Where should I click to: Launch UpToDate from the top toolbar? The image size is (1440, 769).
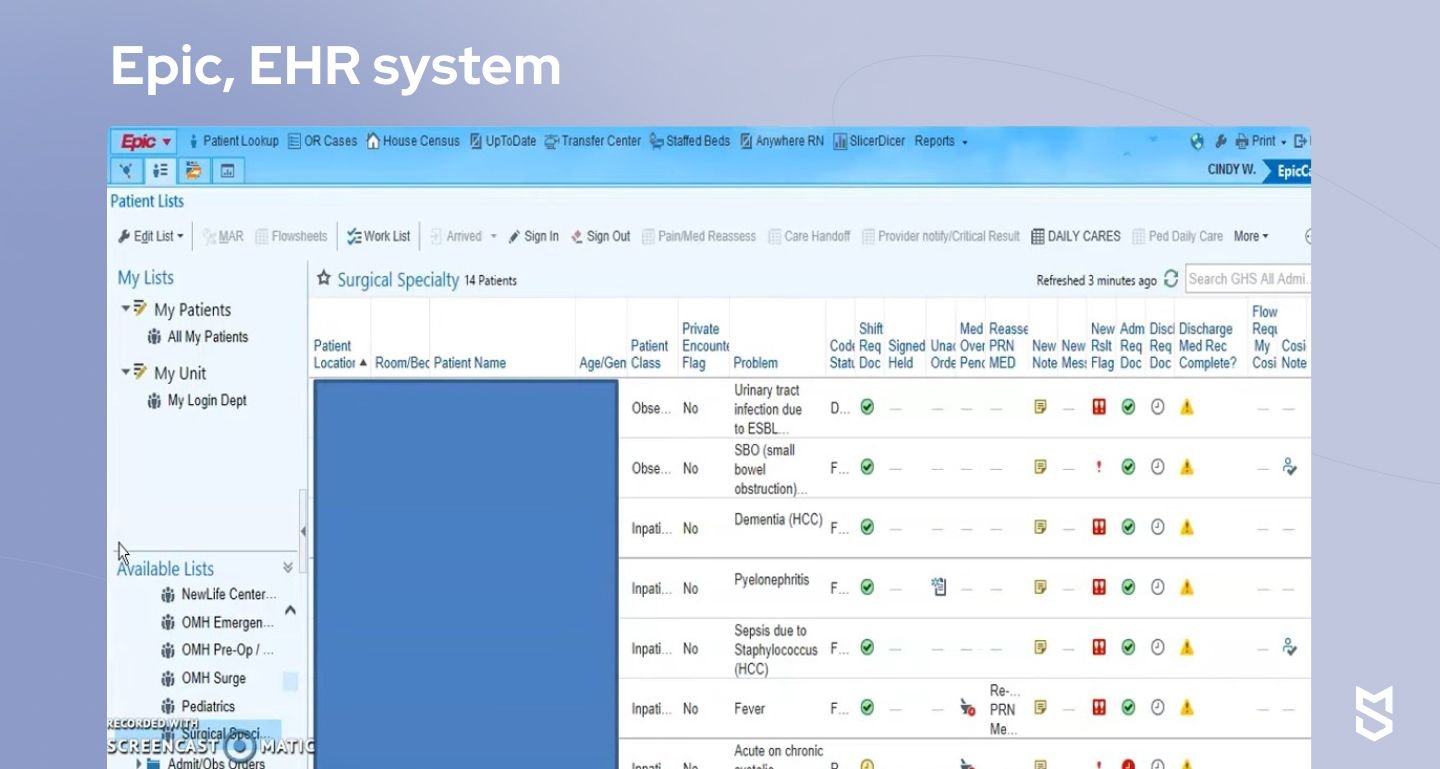[502, 141]
